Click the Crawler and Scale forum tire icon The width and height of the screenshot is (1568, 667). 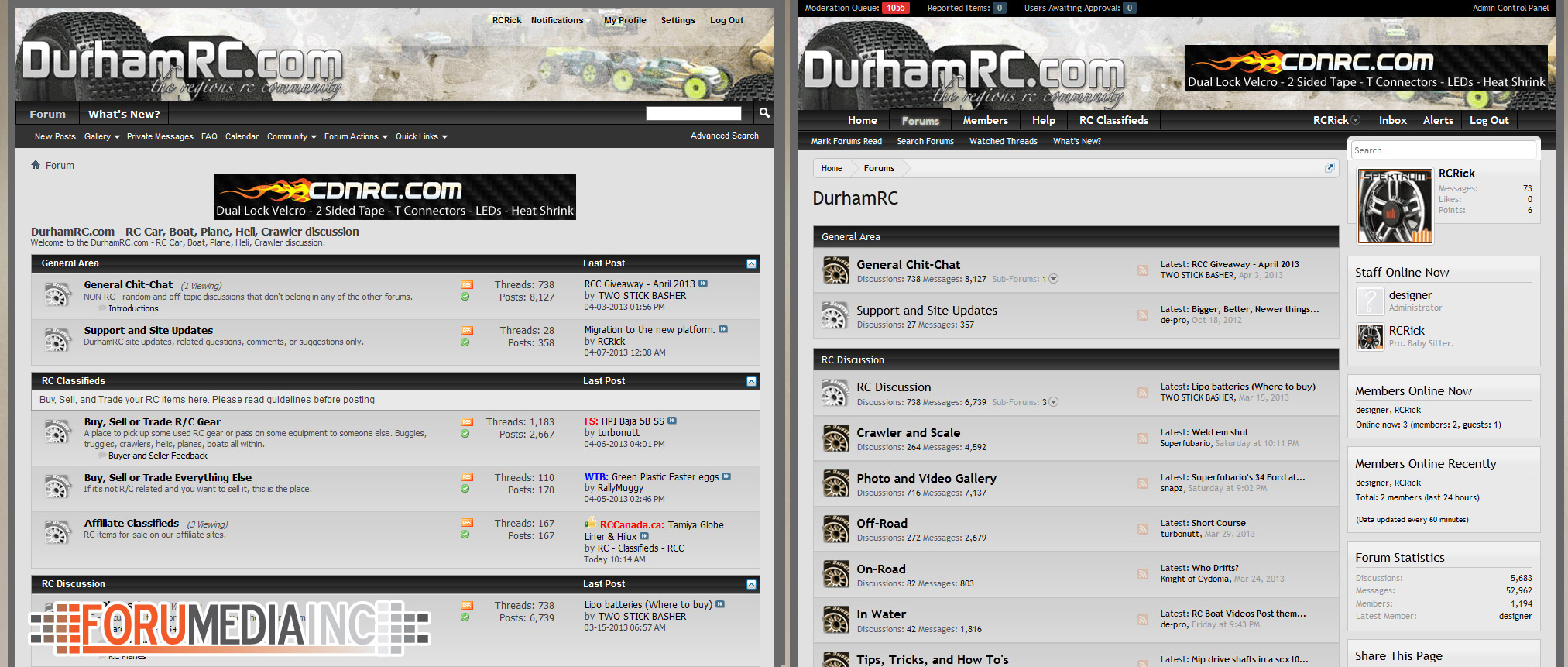click(835, 439)
